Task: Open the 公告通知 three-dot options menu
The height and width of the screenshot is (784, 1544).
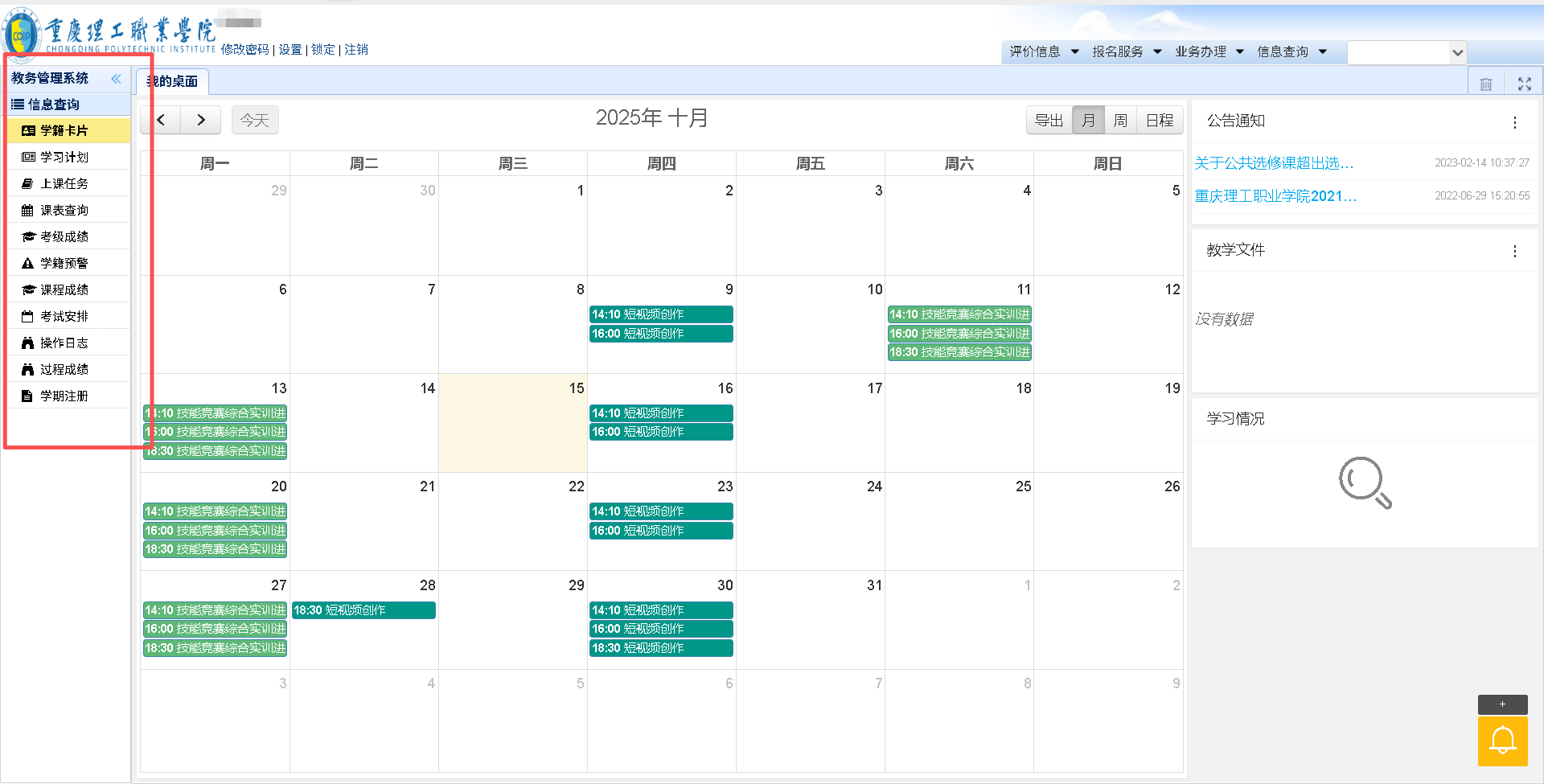Action: click(1514, 122)
